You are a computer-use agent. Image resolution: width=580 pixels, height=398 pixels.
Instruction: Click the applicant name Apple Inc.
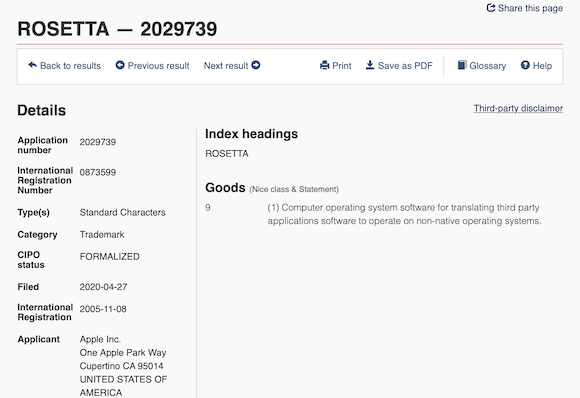click(x=100, y=340)
